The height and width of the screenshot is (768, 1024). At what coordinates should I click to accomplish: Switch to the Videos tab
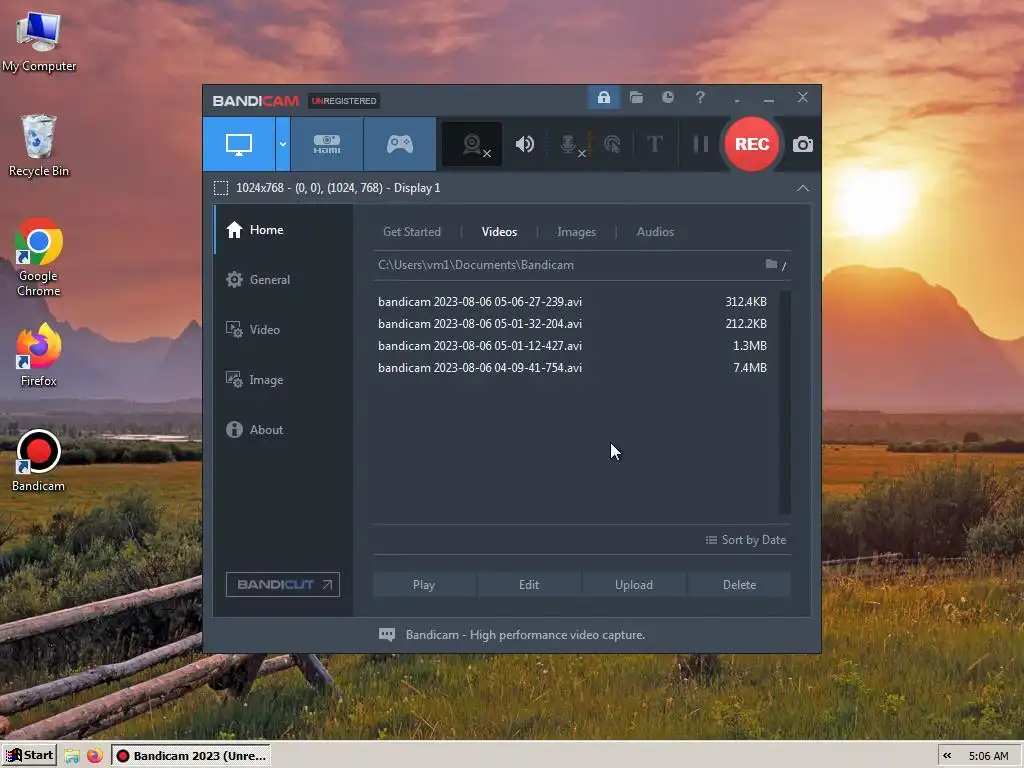coord(499,232)
